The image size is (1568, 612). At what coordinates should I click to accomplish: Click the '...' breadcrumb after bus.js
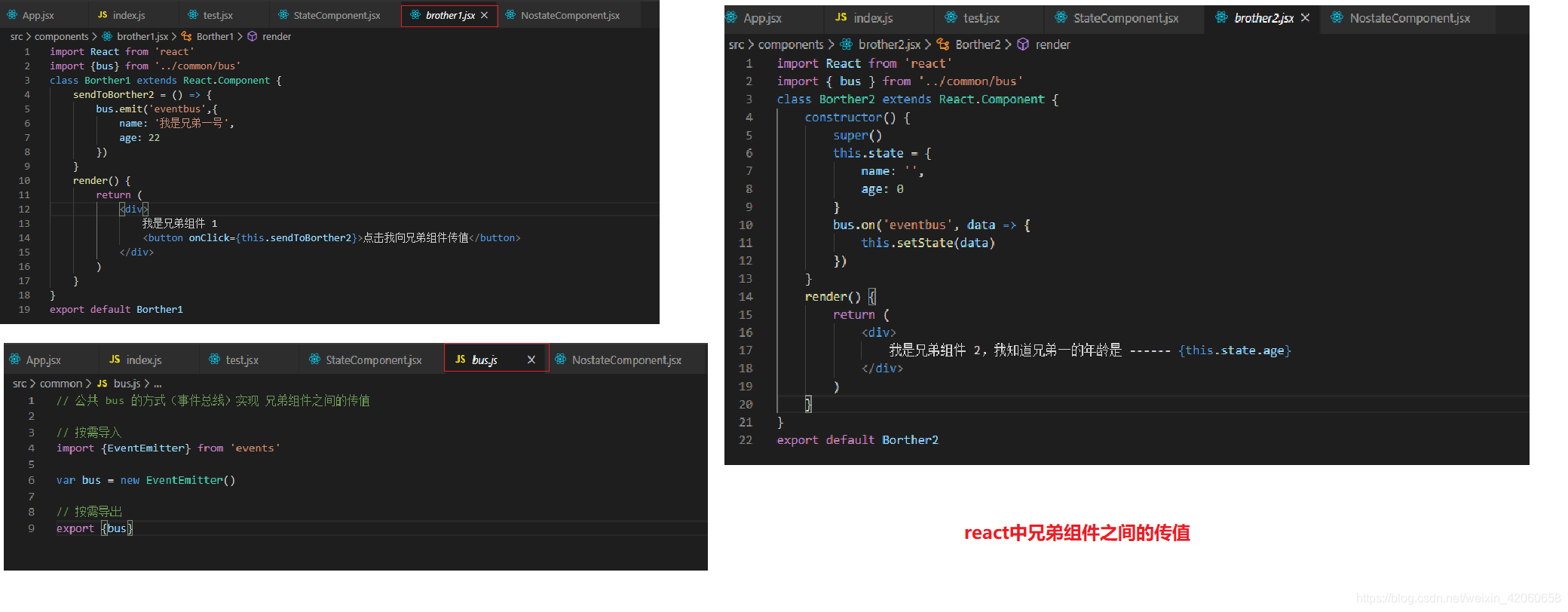[158, 384]
